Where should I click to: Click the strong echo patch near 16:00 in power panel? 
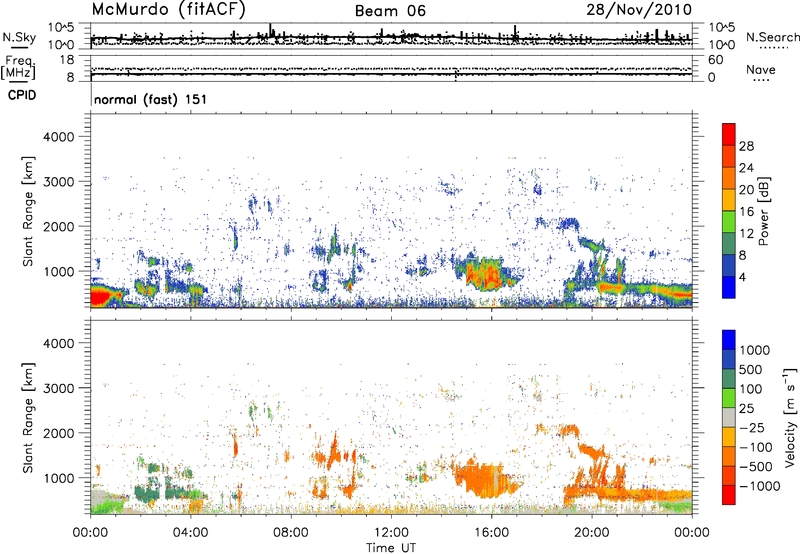(x=485, y=273)
